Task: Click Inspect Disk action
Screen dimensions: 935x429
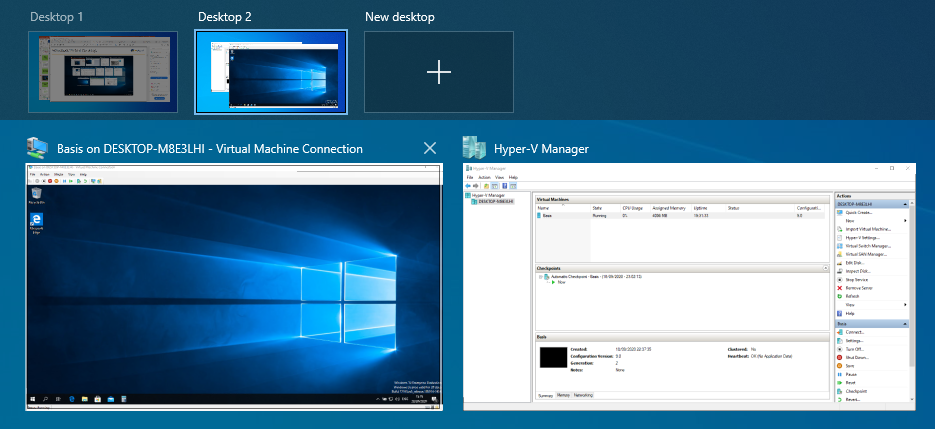Action: coord(856,271)
